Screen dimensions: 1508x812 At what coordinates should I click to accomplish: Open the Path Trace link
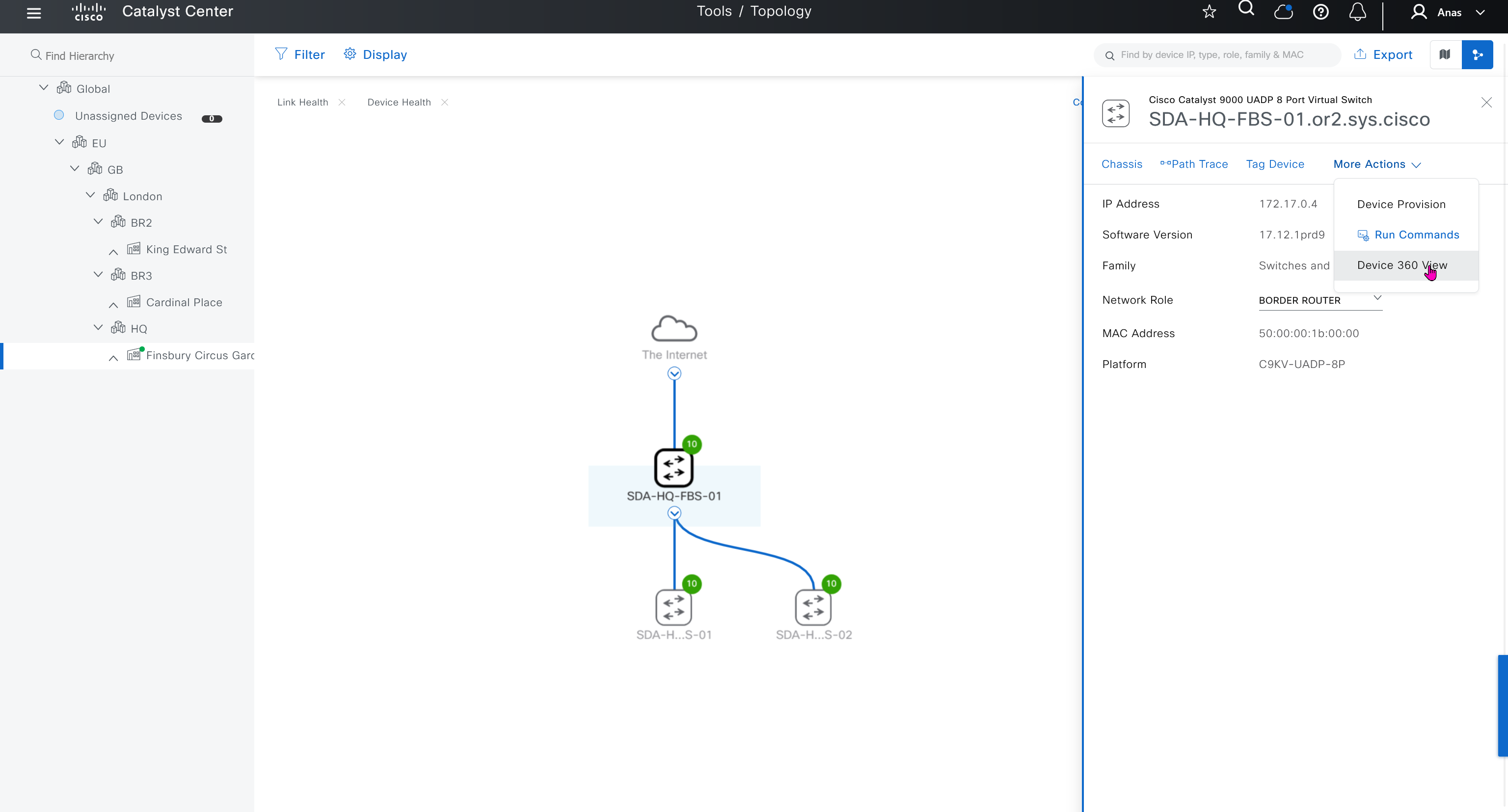click(x=1194, y=164)
